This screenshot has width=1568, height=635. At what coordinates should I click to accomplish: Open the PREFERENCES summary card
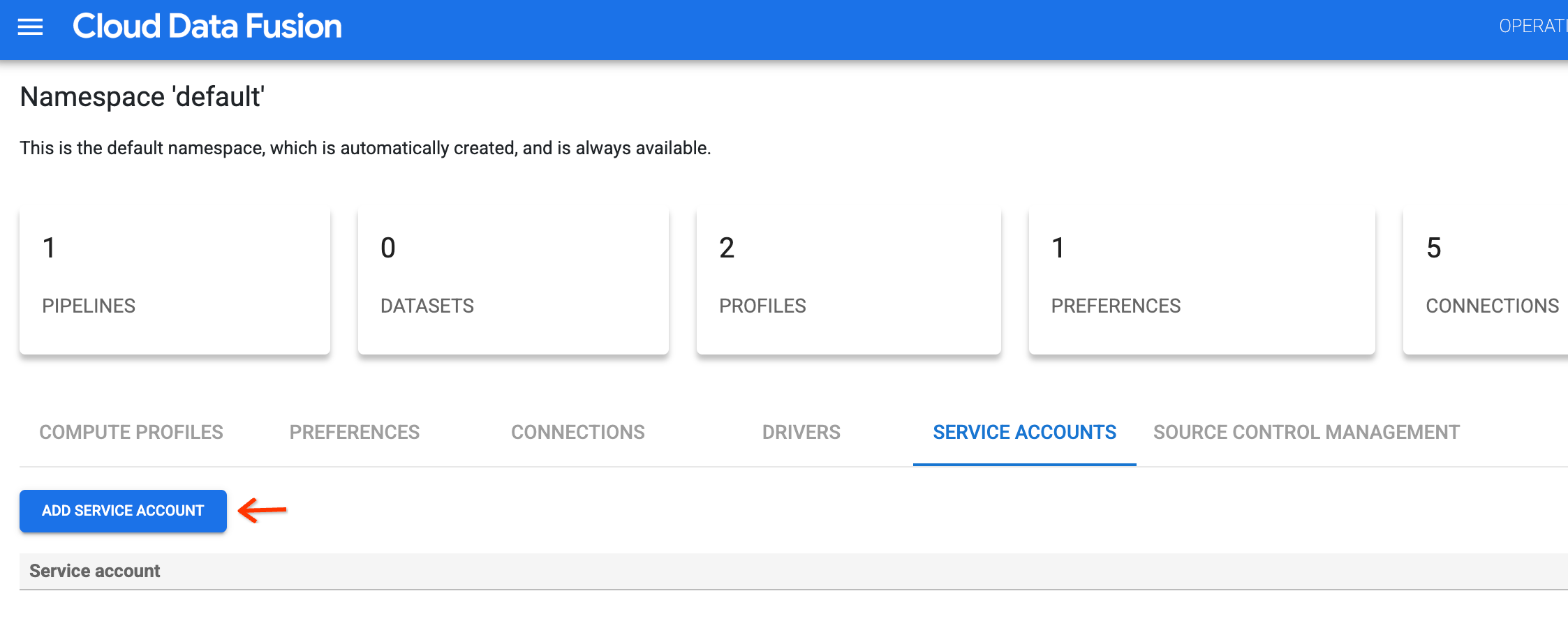1201,279
